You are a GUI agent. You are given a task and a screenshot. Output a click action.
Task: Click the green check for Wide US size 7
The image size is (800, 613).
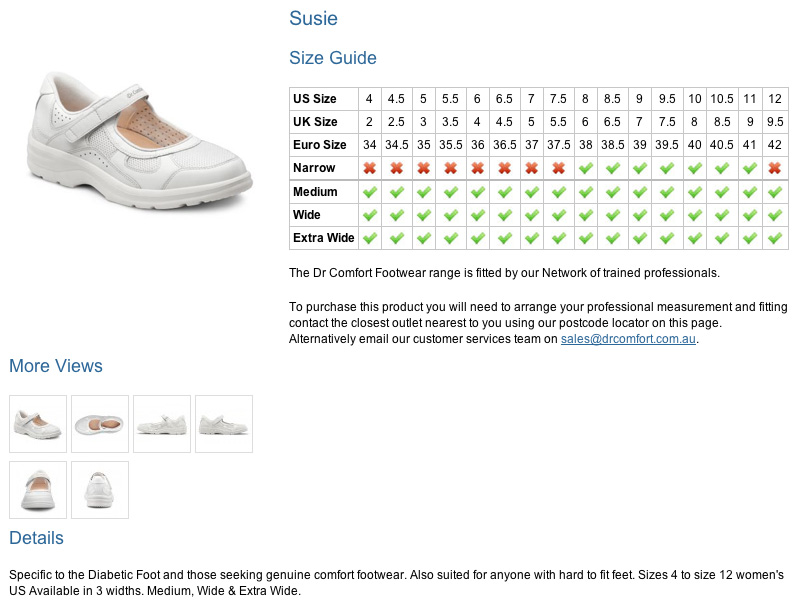(x=532, y=215)
